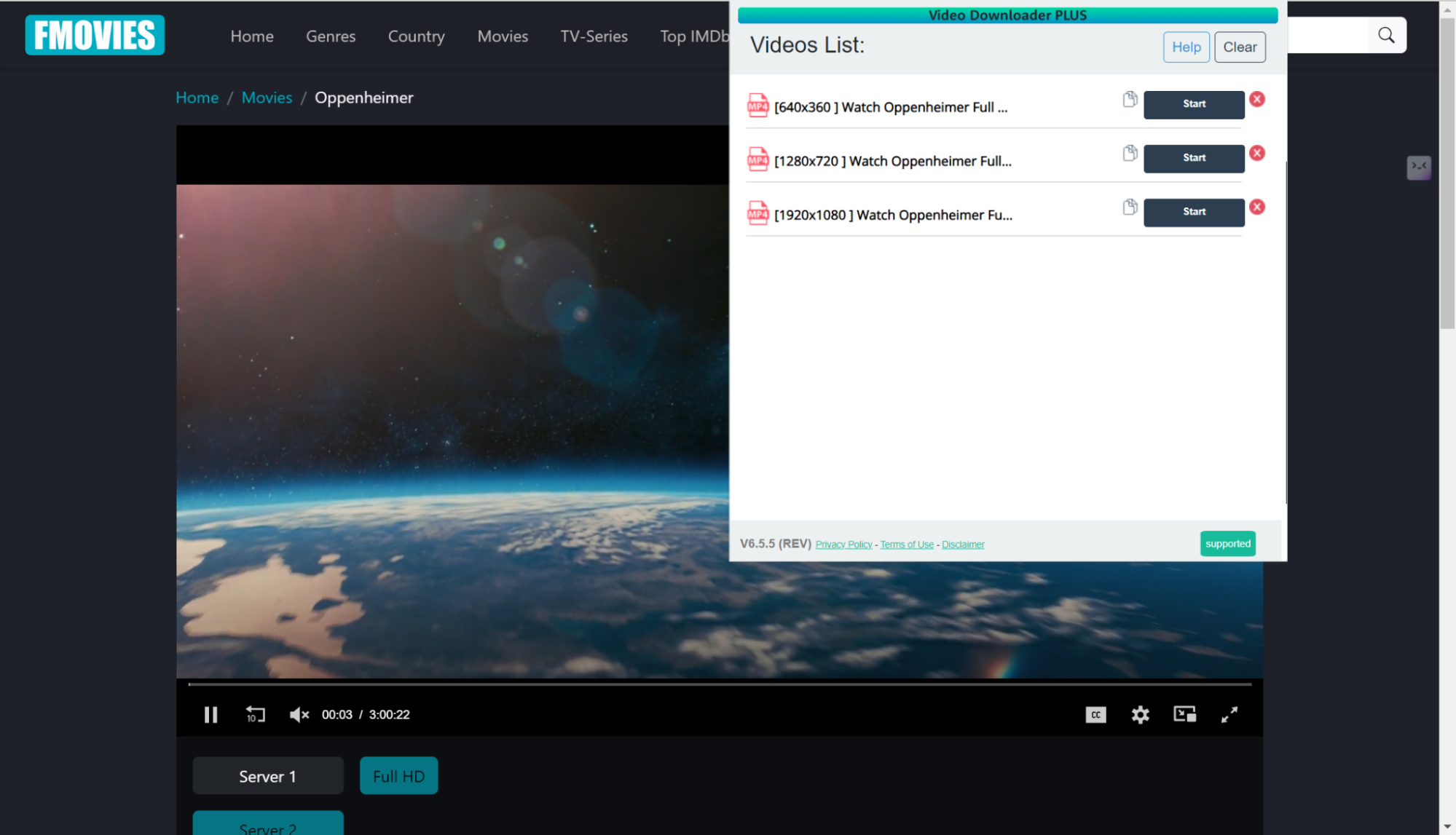The height and width of the screenshot is (835, 1456).
Task: Select the Full HD option
Action: click(398, 776)
